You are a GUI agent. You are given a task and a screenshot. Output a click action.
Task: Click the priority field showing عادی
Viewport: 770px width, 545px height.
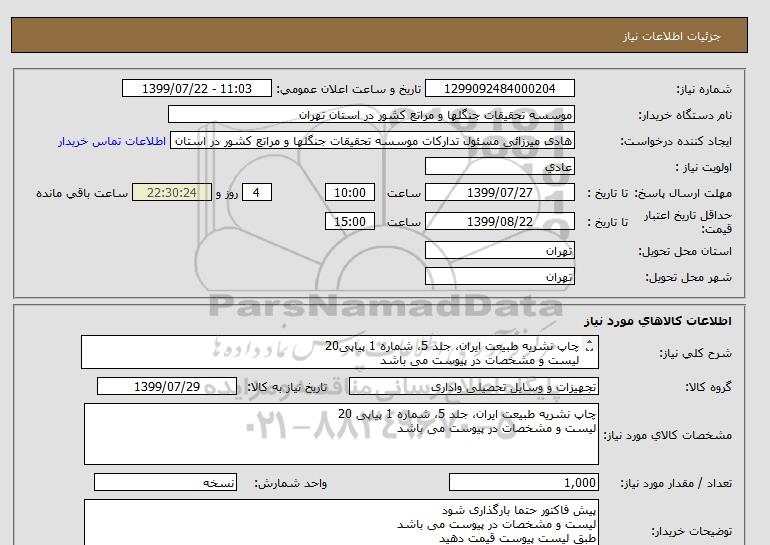499,166
